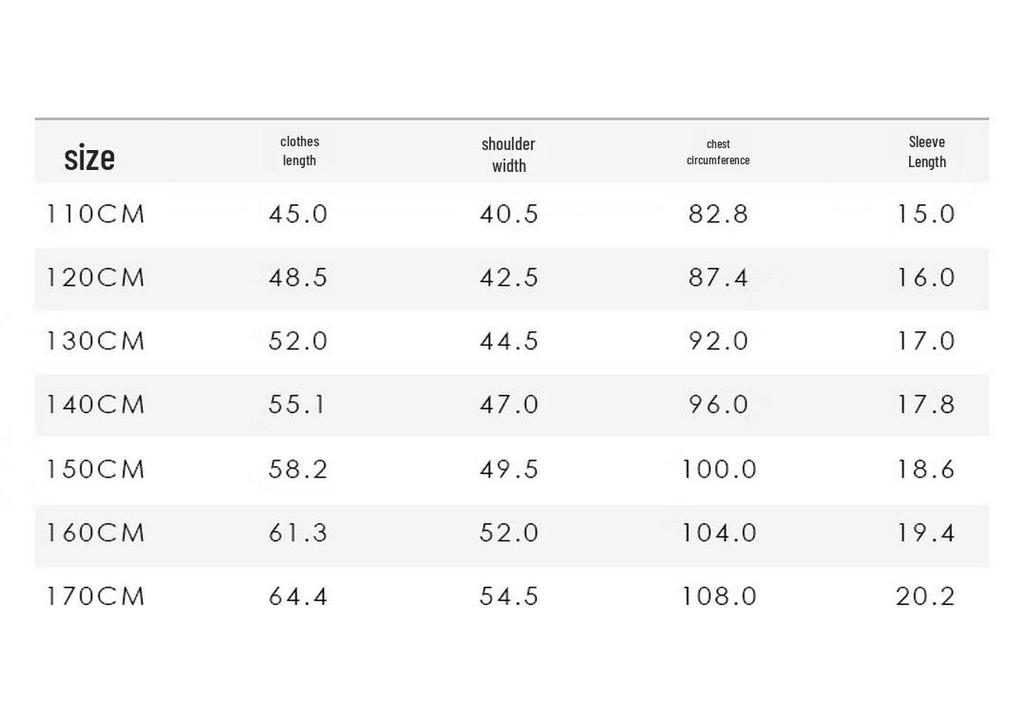
Task: Click clothes length value 45.0
Action: (x=298, y=214)
